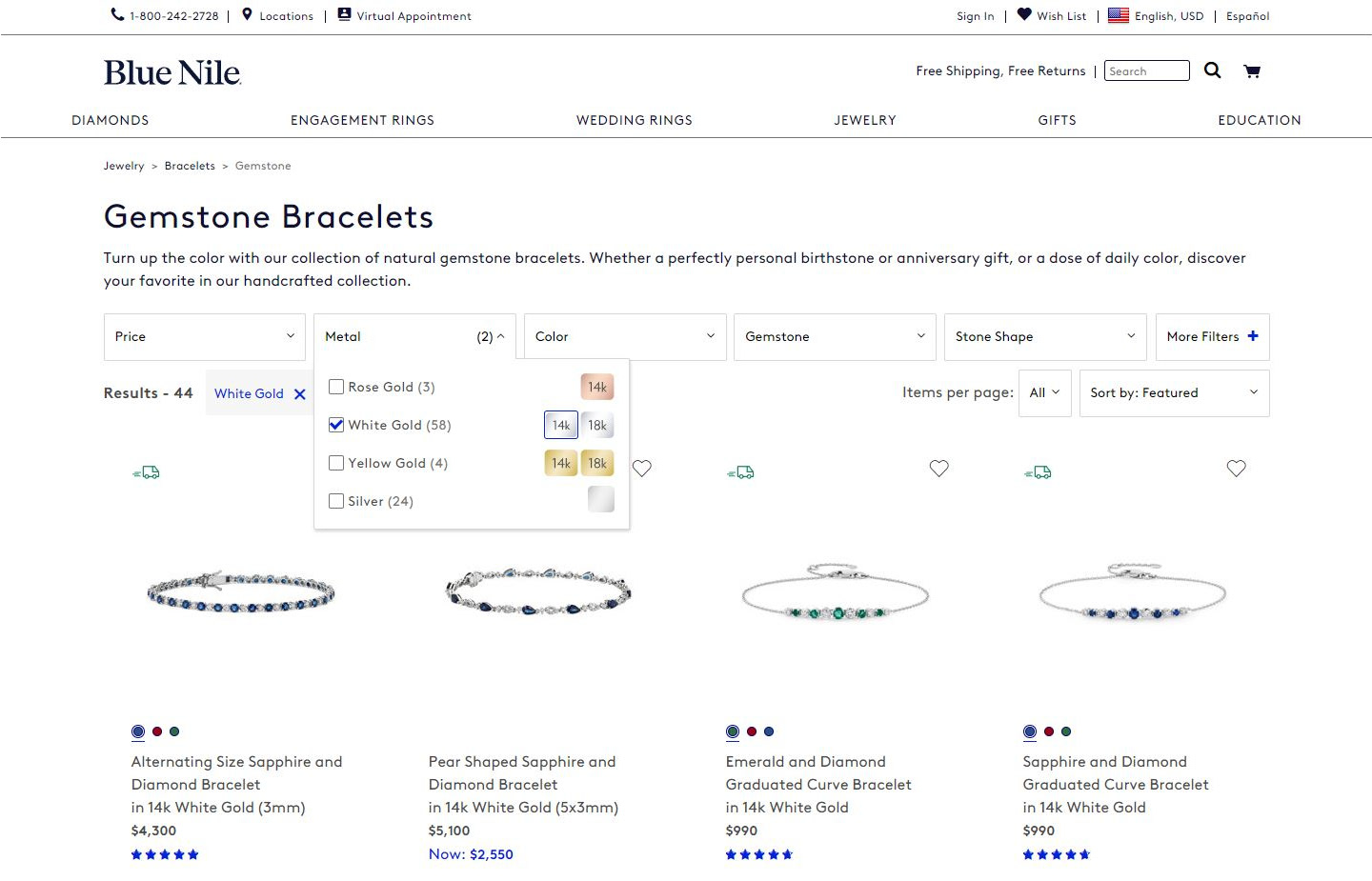
Task: Open the Sort by Featured dropdown
Action: tap(1174, 392)
